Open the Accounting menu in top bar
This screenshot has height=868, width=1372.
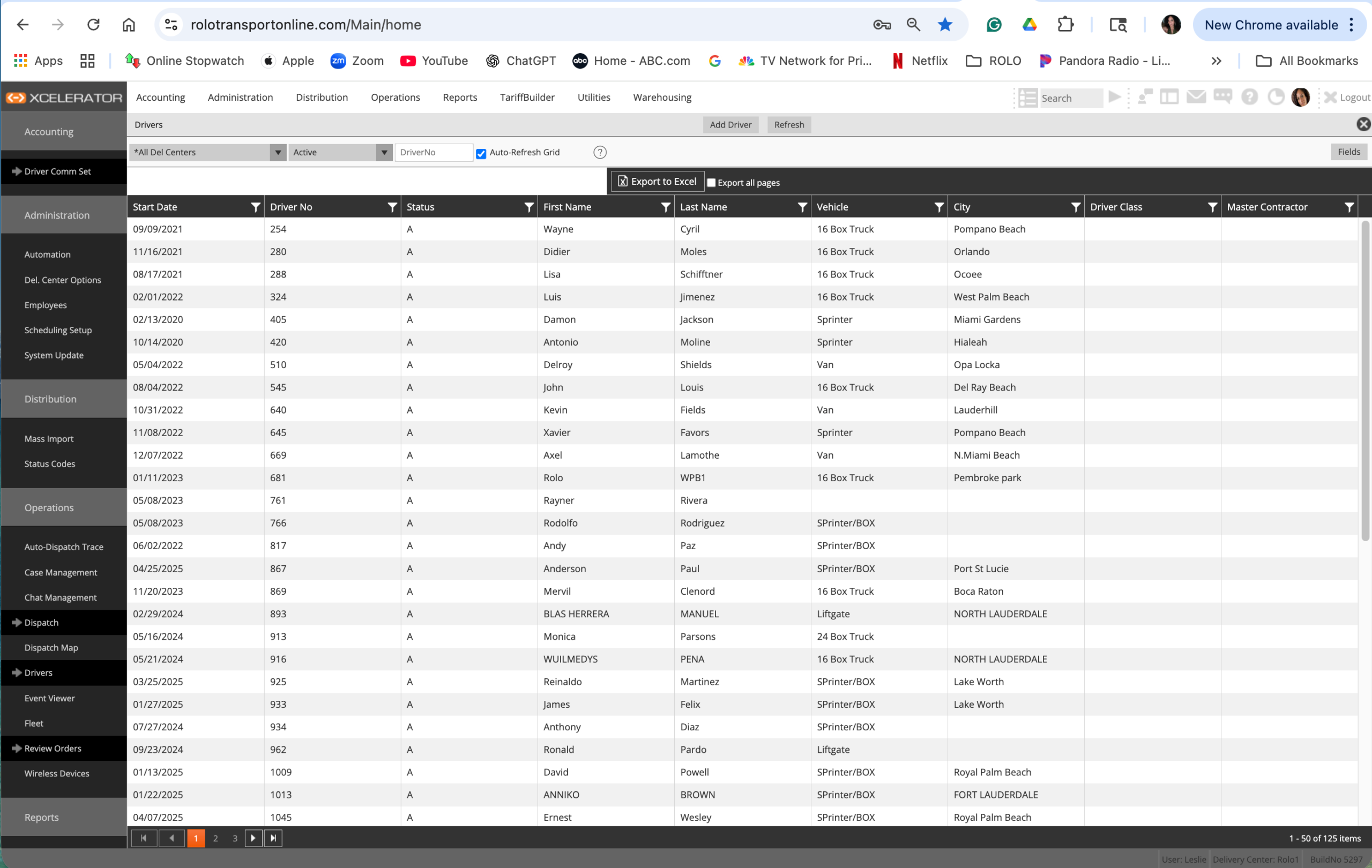pos(161,97)
